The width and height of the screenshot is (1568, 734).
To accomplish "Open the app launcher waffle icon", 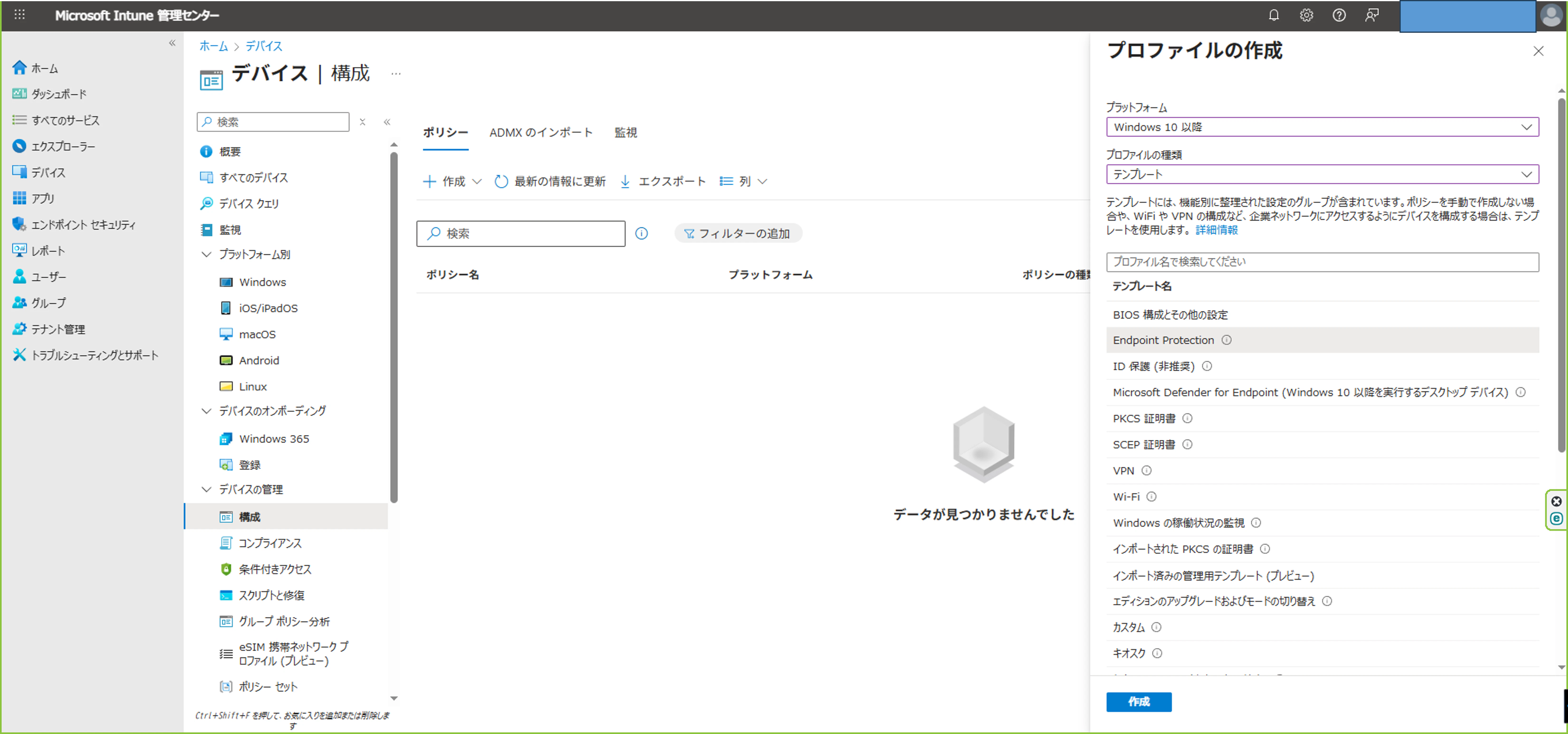I will pyautogui.click(x=19, y=14).
